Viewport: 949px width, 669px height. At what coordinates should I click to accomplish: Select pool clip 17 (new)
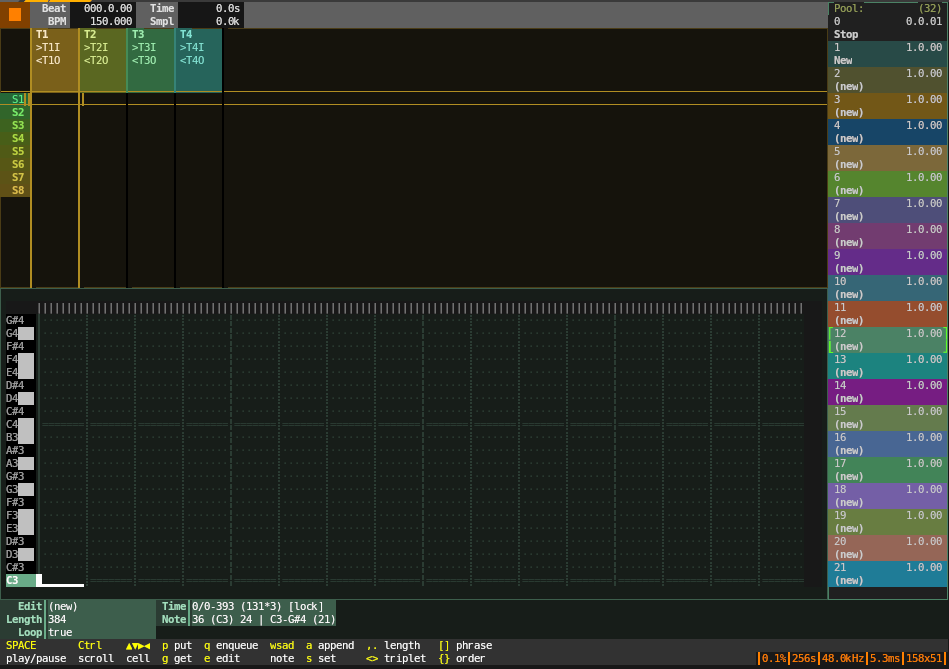(888, 470)
